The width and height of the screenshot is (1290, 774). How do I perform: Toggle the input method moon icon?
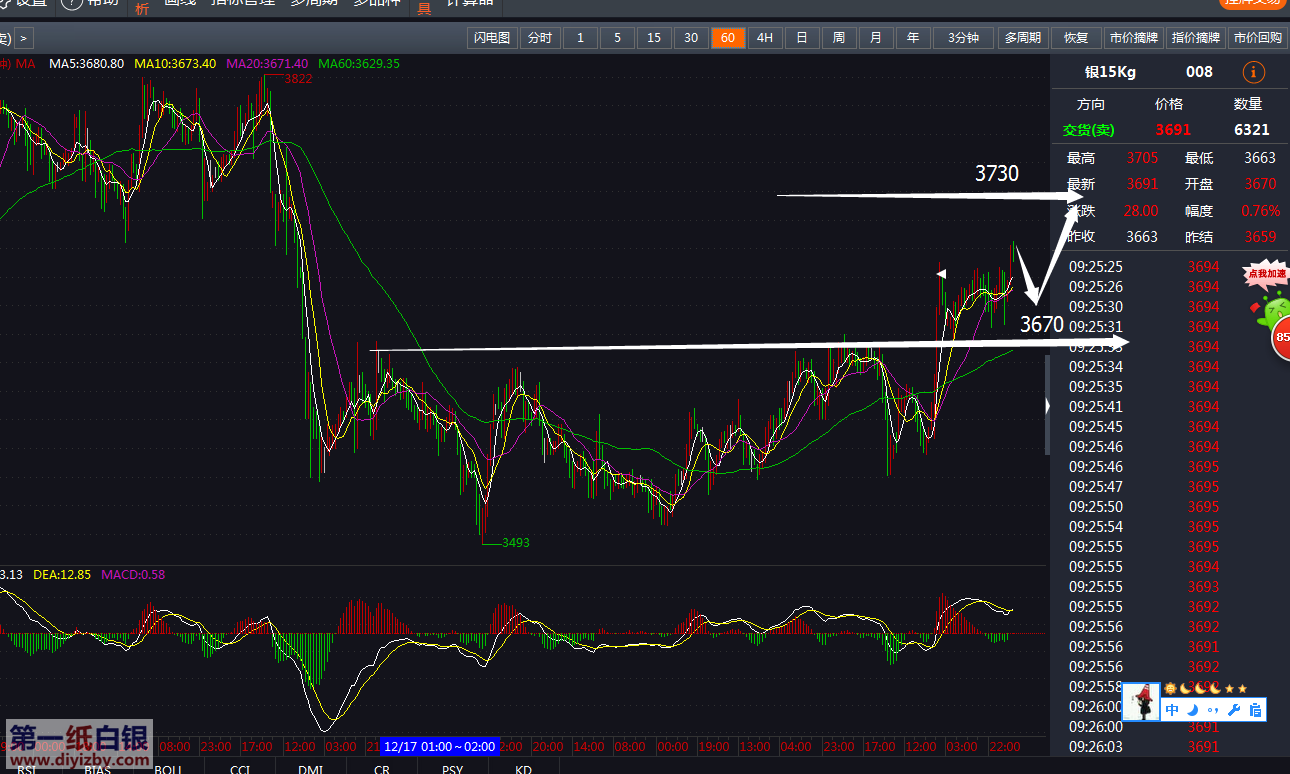[1192, 710]
